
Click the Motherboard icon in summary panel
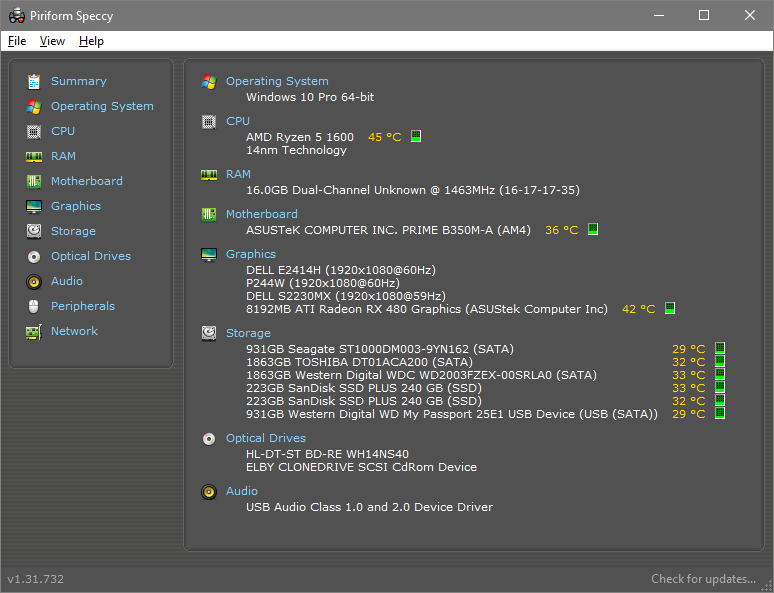[209, 214]
